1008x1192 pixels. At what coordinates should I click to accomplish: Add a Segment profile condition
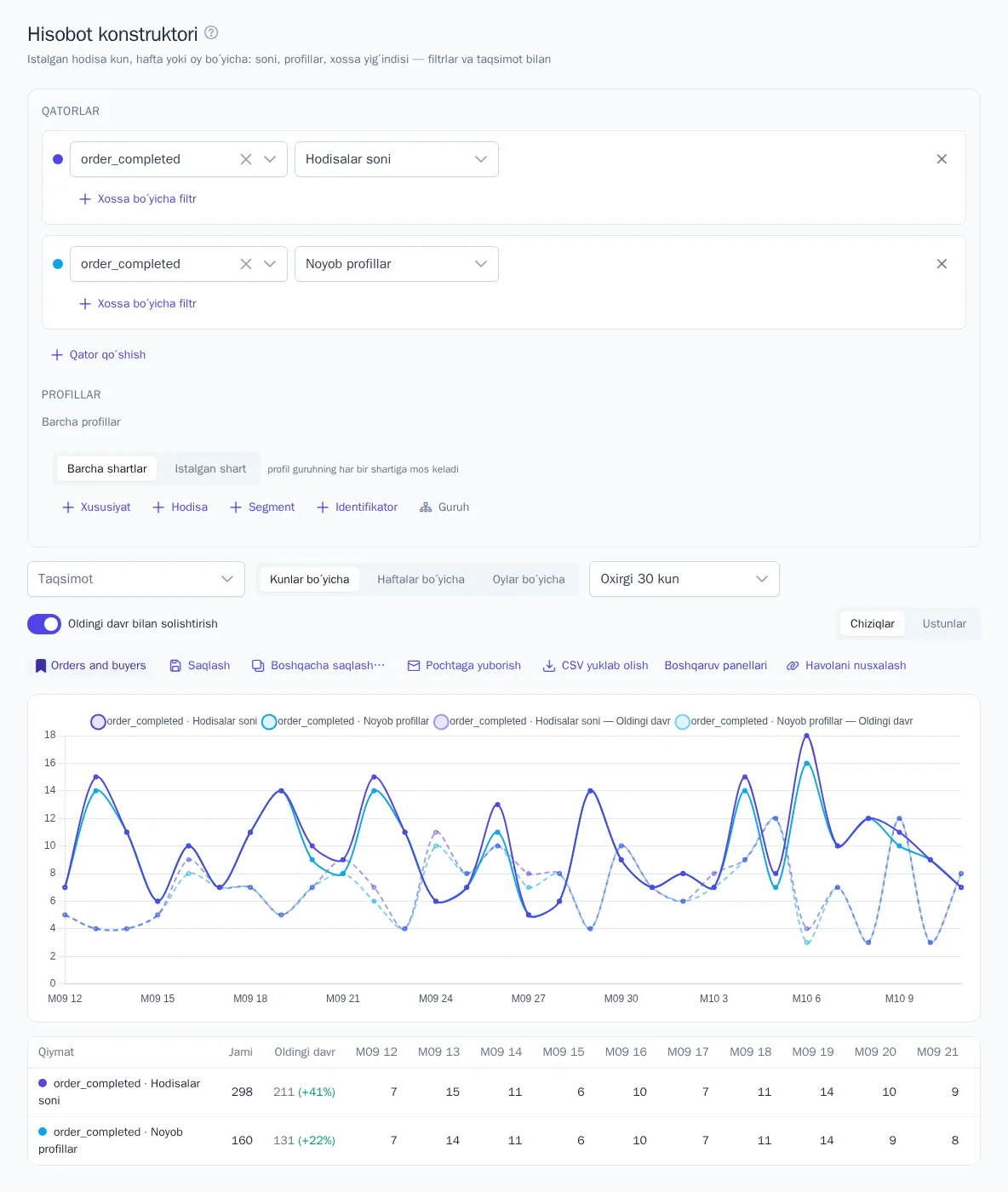262,507
